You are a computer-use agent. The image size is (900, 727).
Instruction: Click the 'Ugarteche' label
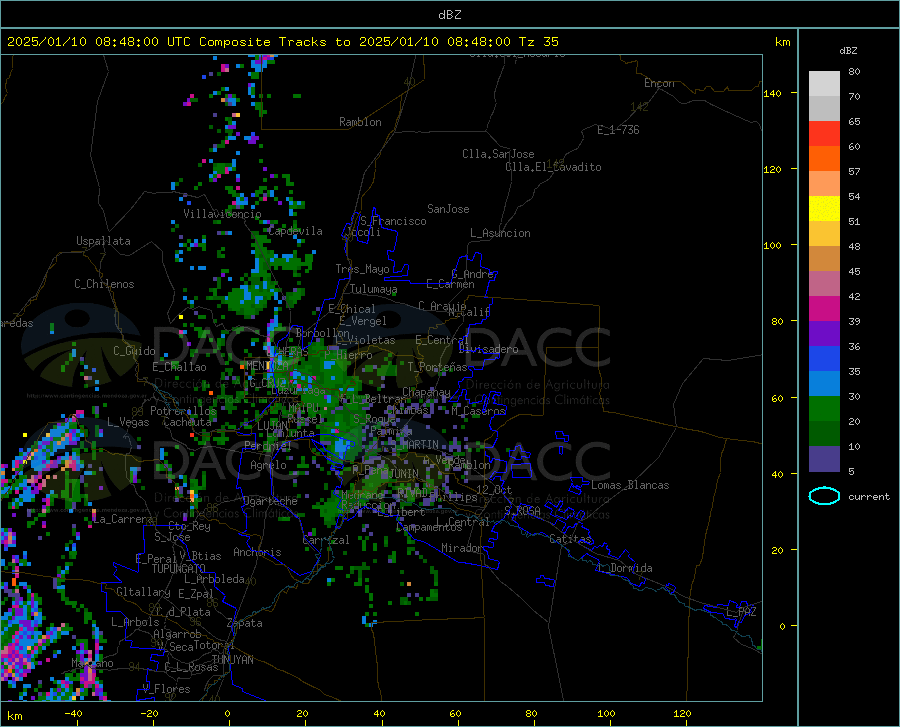pos(270,501)
